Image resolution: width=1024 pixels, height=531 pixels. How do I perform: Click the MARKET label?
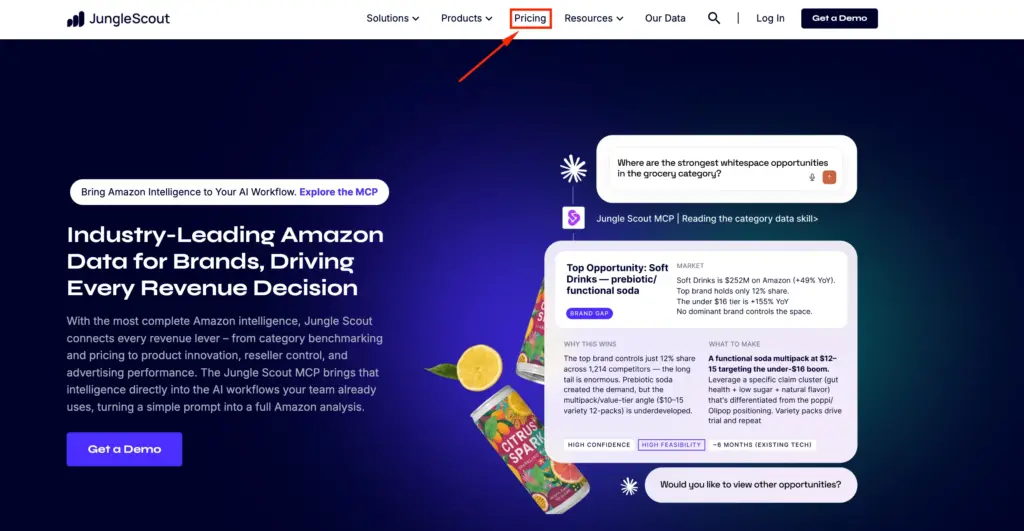point(690,266)
